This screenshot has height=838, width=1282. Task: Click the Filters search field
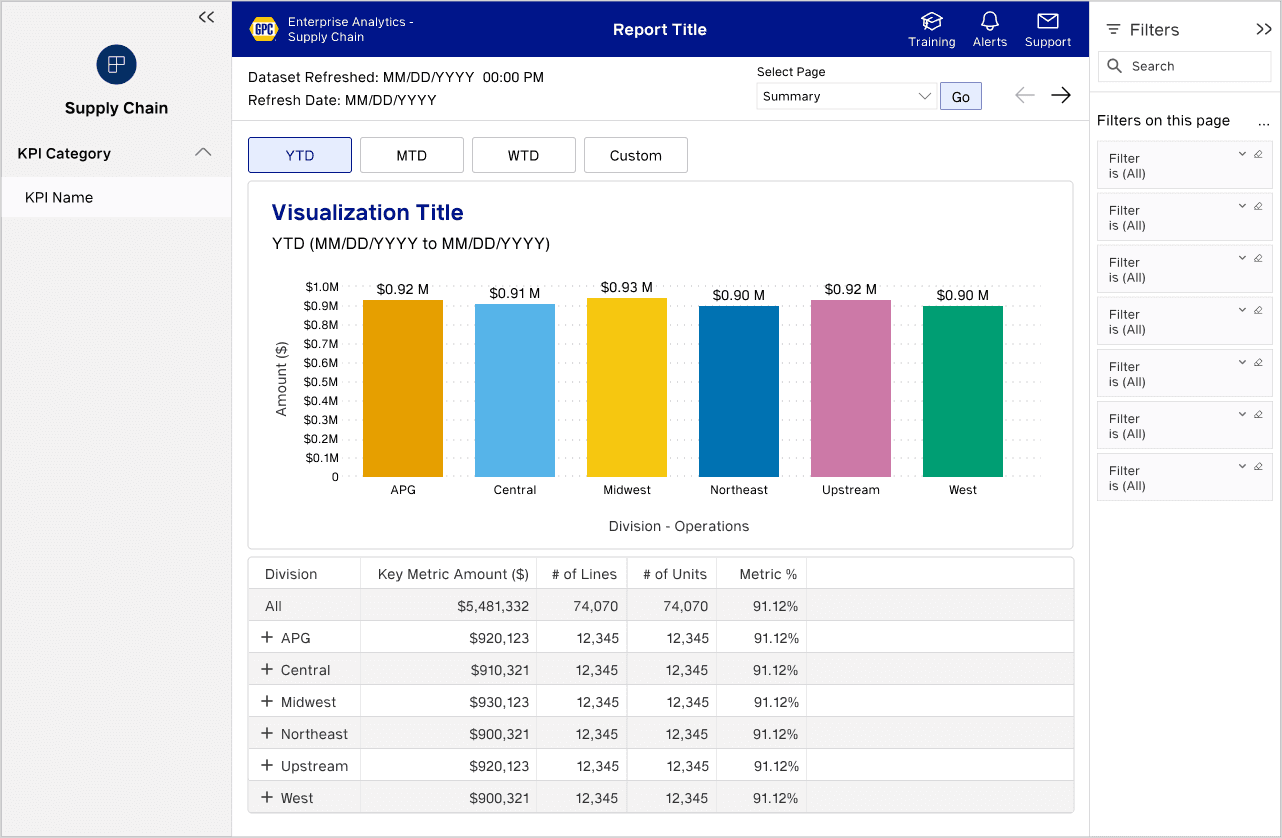(1184, 66)
